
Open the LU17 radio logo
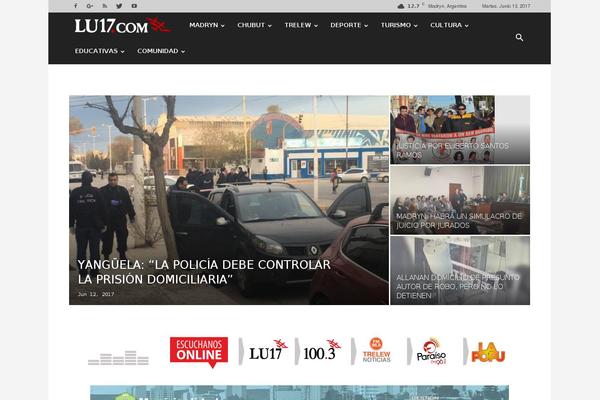[268, 350]
